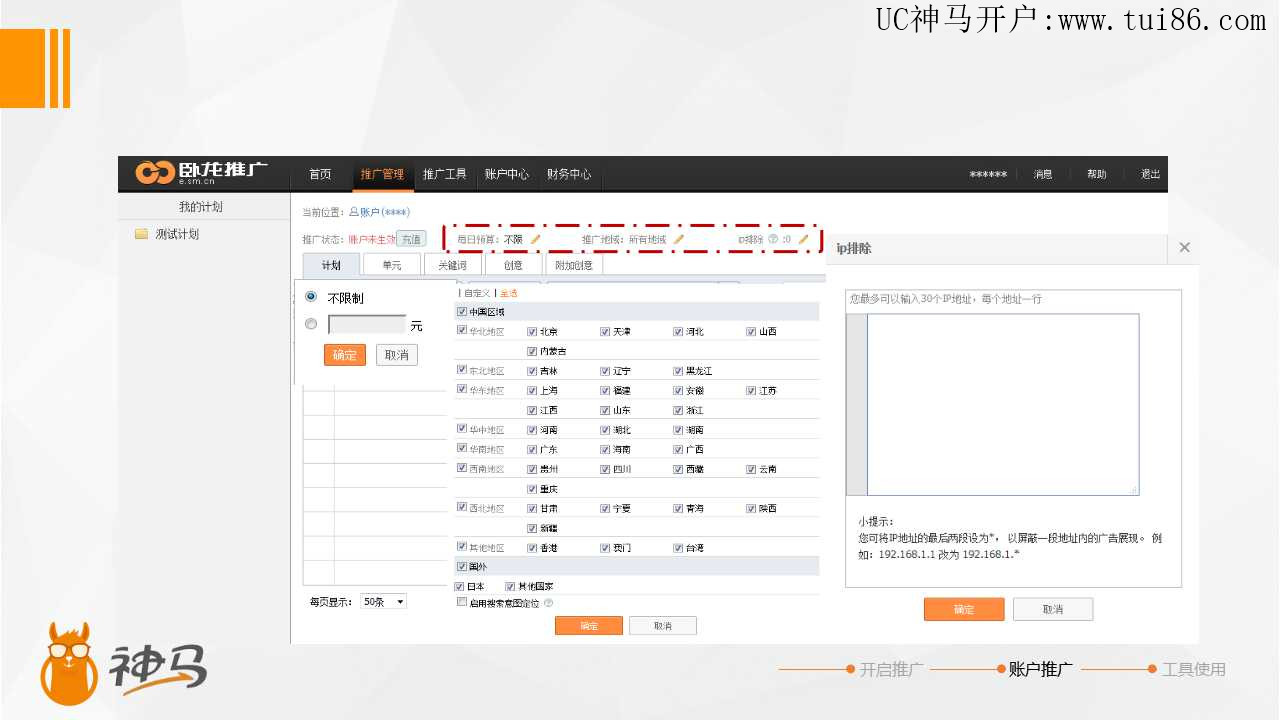The height and width of the screenshot is (720, 1280).
Task: Enable the 启用搜索意图定位 checkbox
Action: pos(461,603)
